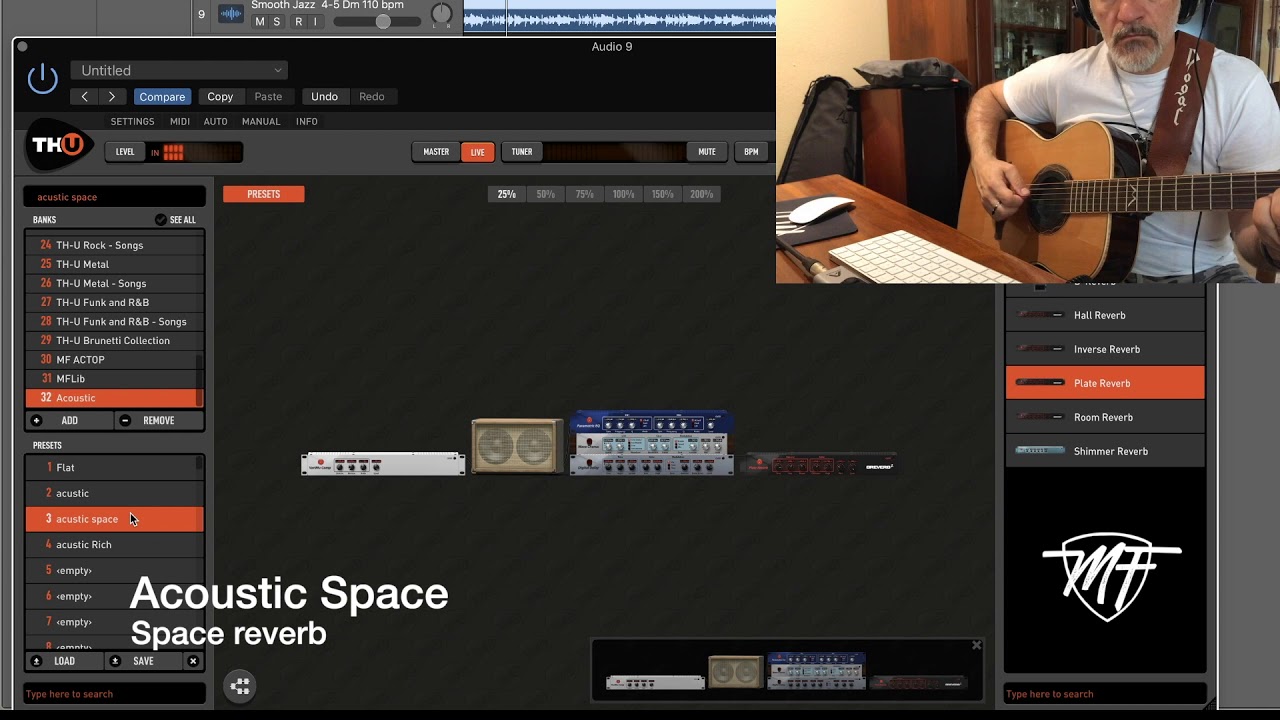Viewport: 1280px width, 720px height.
Task: Toggle the LIVE mode button
Action: pos(478,152)
